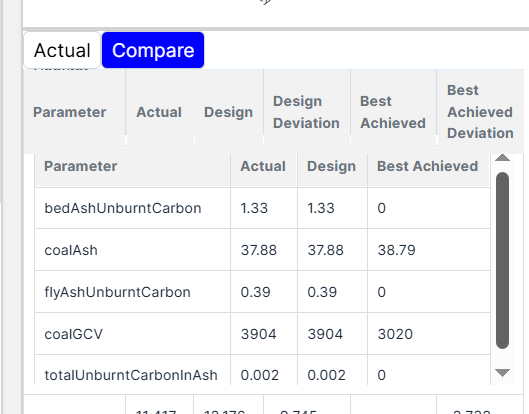Click the scrollbar up arrow

(502, 158)
